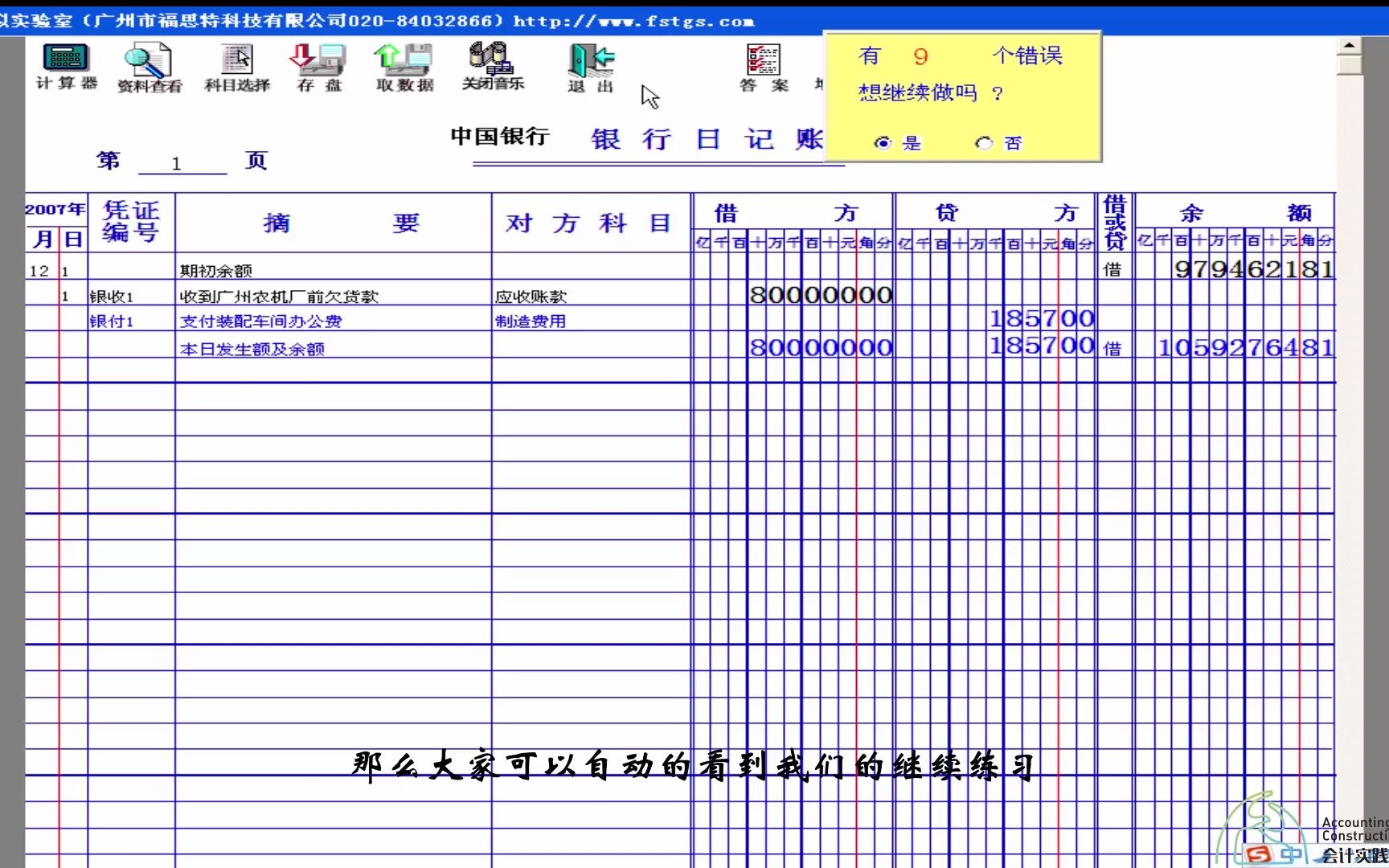The image size is (1389, 868).
Task: Click the page number field showing 1
Action: tap(182, 163)
